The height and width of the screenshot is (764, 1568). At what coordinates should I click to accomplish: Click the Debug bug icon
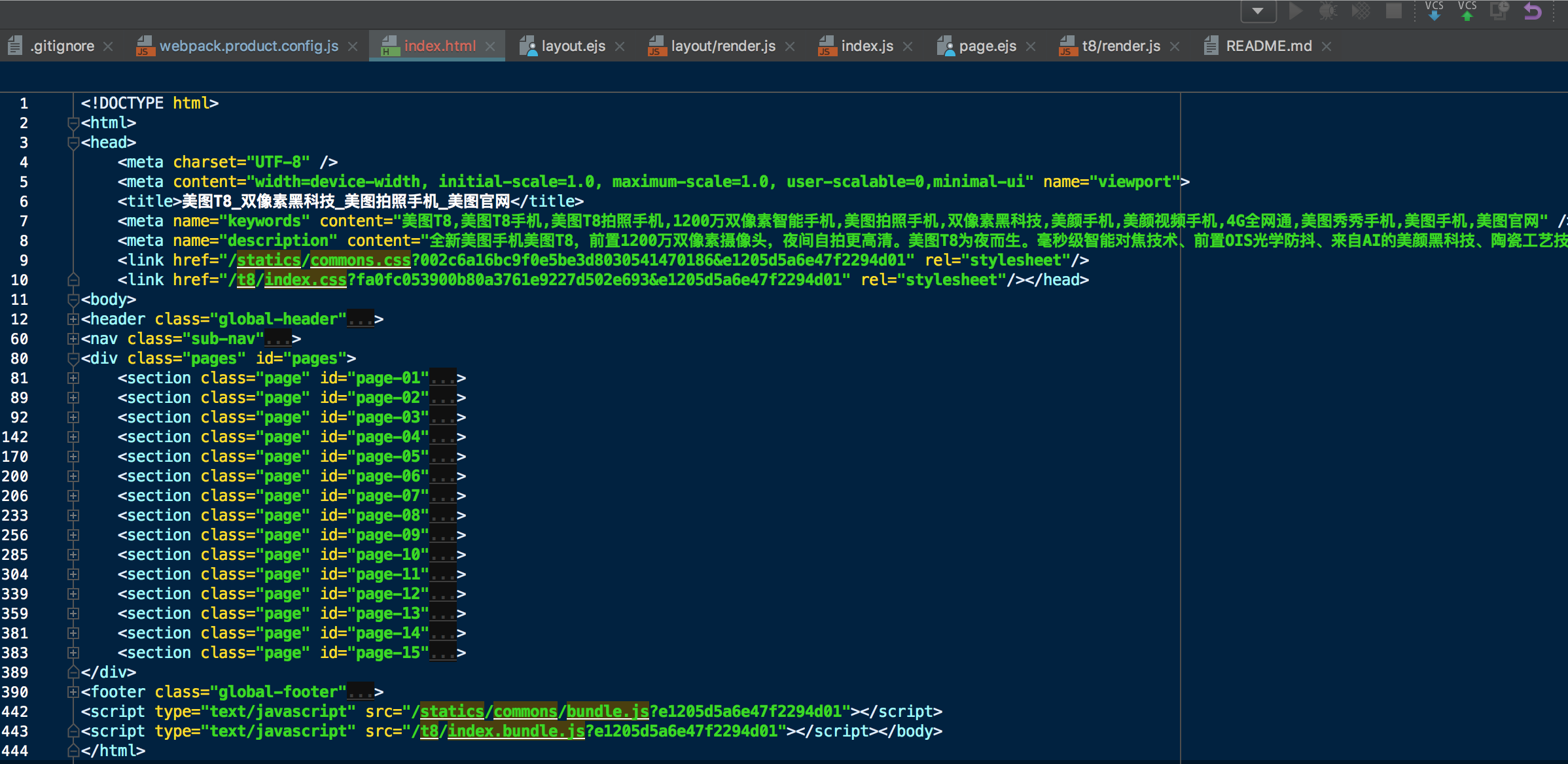(x=1328, y=11)
